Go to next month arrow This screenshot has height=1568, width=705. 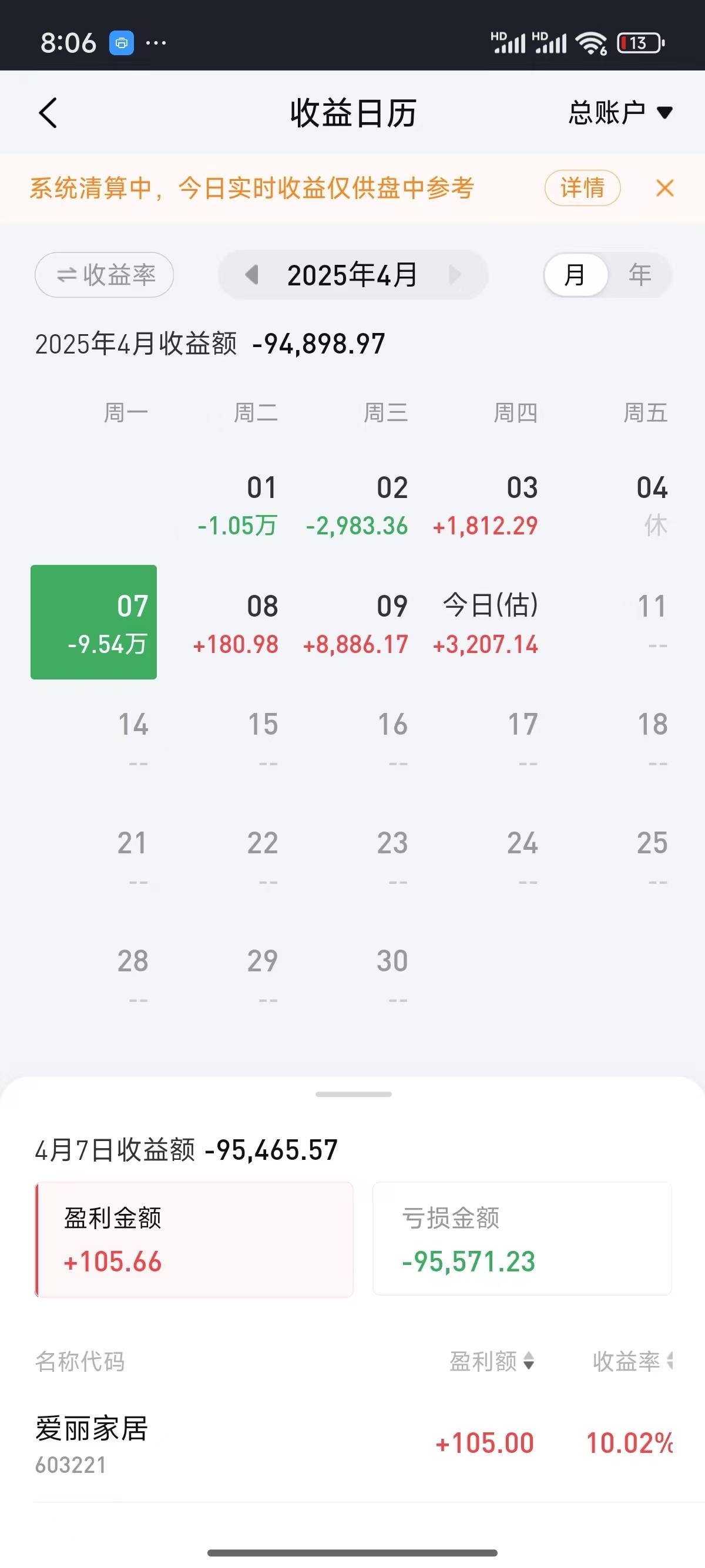(x=454, y=274)
